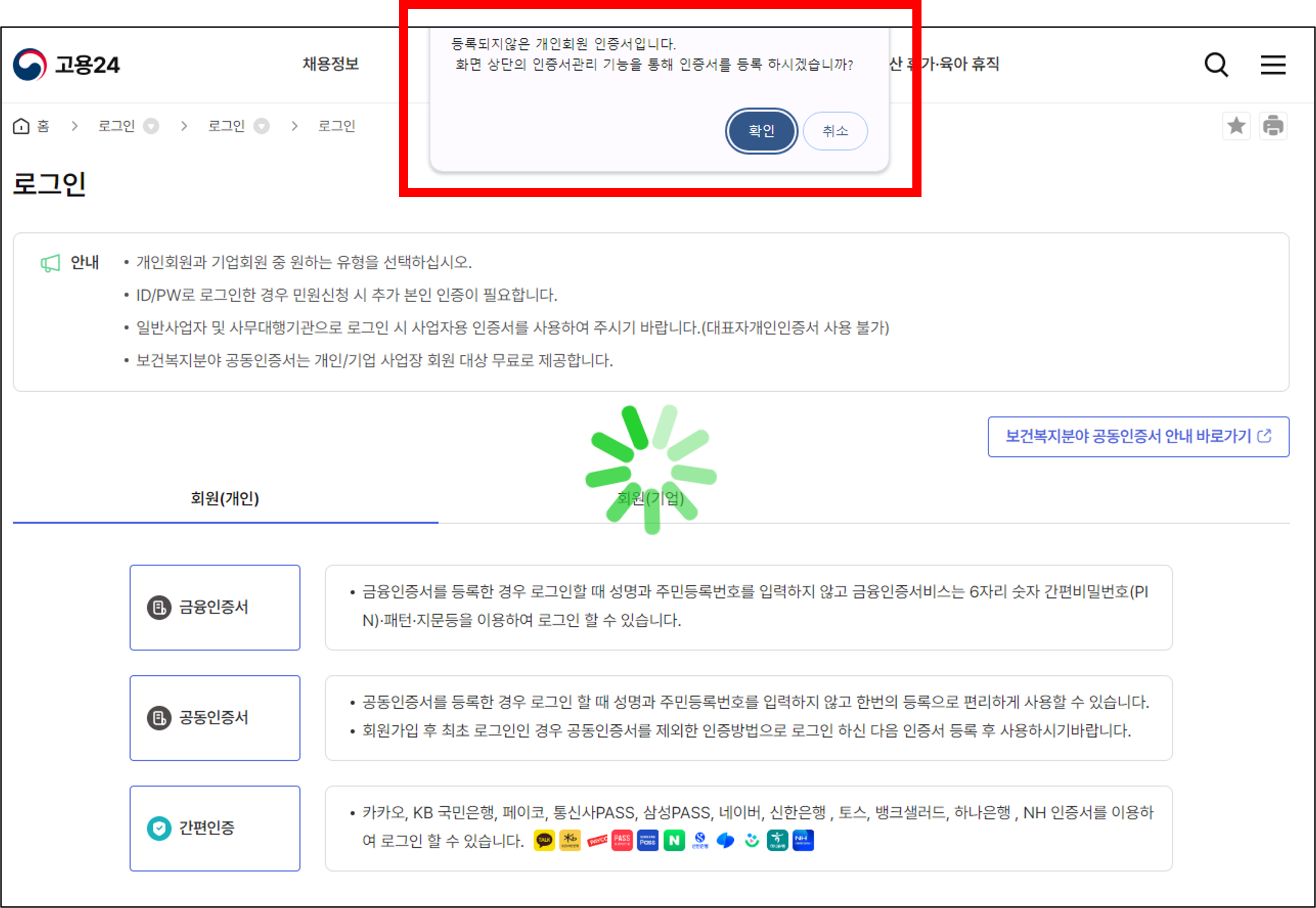The width and height of the screenshot is (1316, 908).
Task: Open 채용정보 menu item
Action: 330,64
